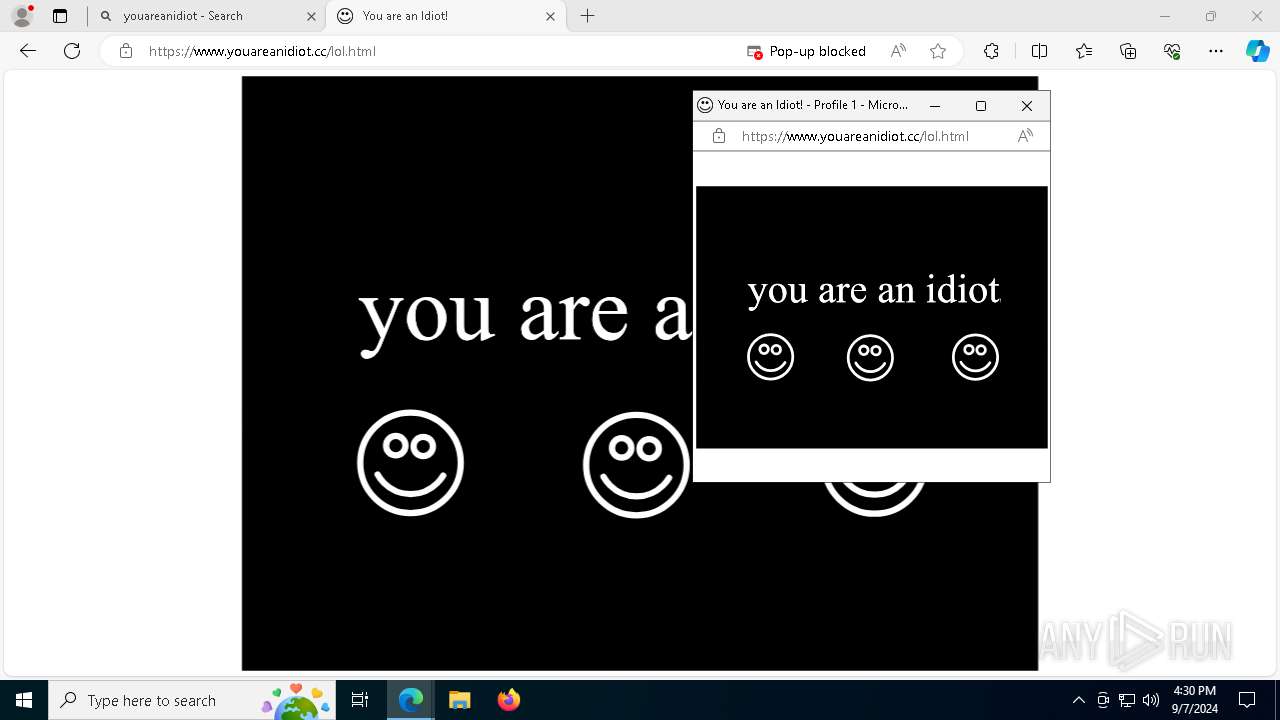Switch to the youareanidiot - Search tab
This screenshot has height=720, width=1280.
pos(206,16)
